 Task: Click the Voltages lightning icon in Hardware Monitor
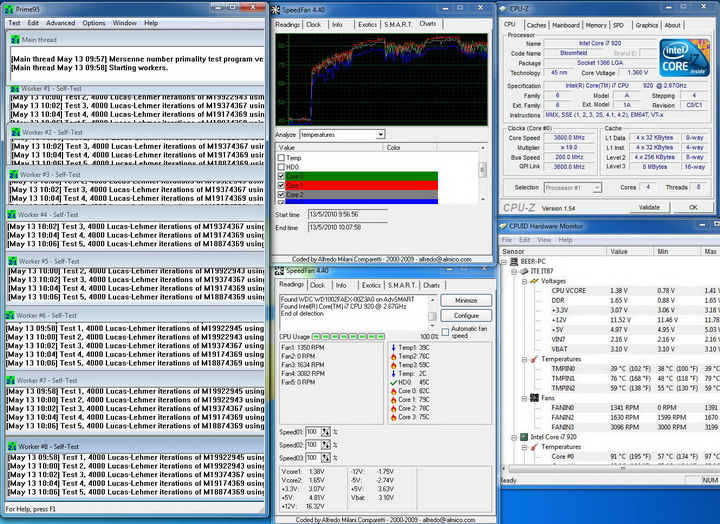[x=532, y=281]
